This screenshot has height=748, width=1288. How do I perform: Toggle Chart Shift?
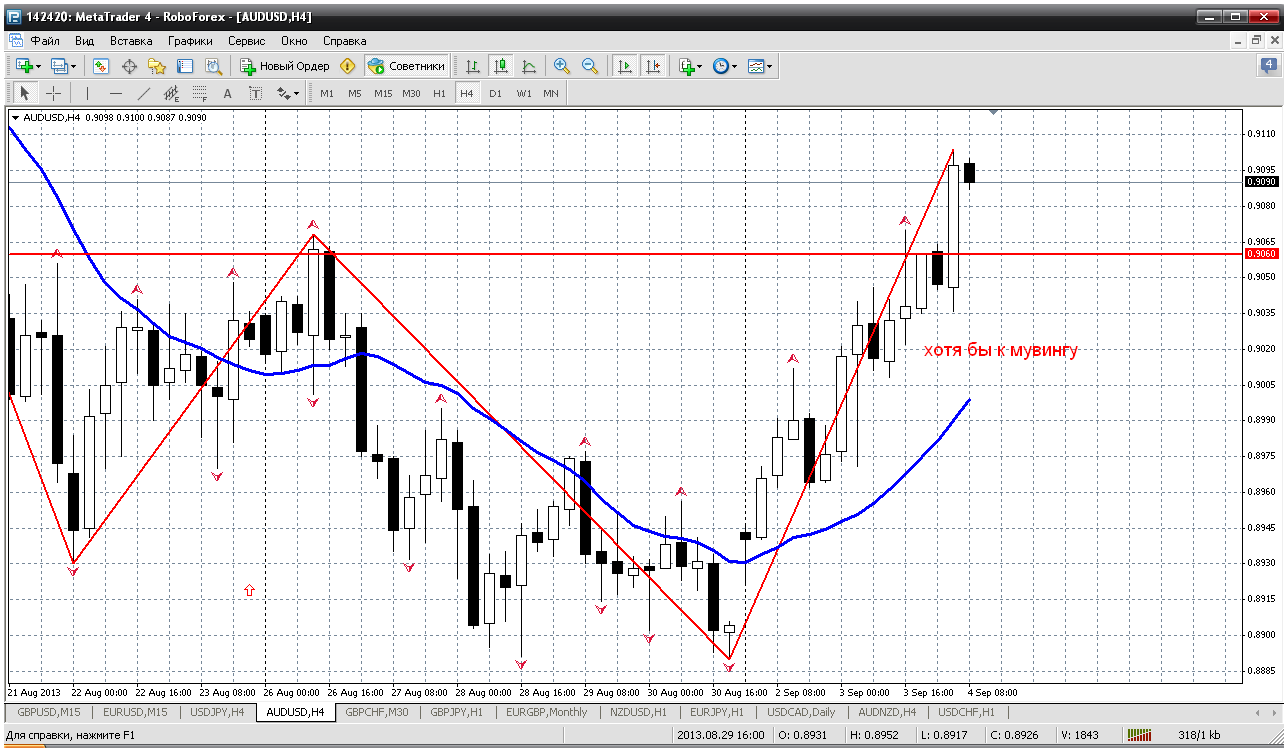click(653, 66)
